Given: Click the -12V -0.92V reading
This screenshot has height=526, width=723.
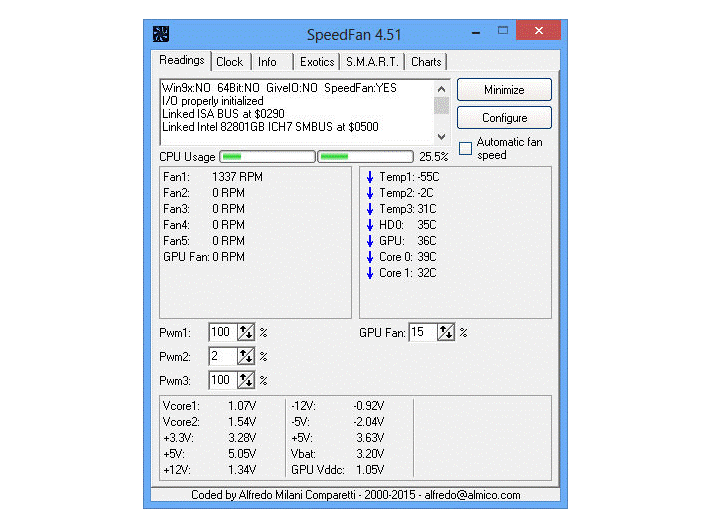Looking at the screenshot, I should [x=338, y=406].
